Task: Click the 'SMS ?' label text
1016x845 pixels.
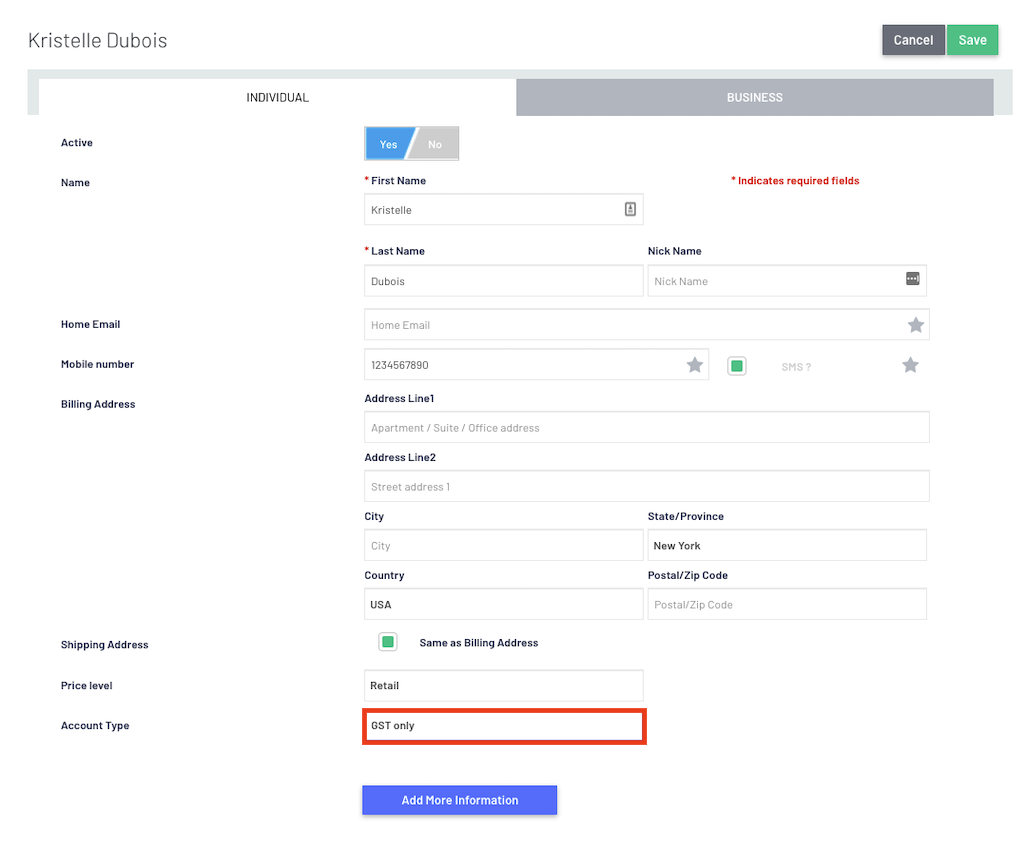Action: [796, 367]
